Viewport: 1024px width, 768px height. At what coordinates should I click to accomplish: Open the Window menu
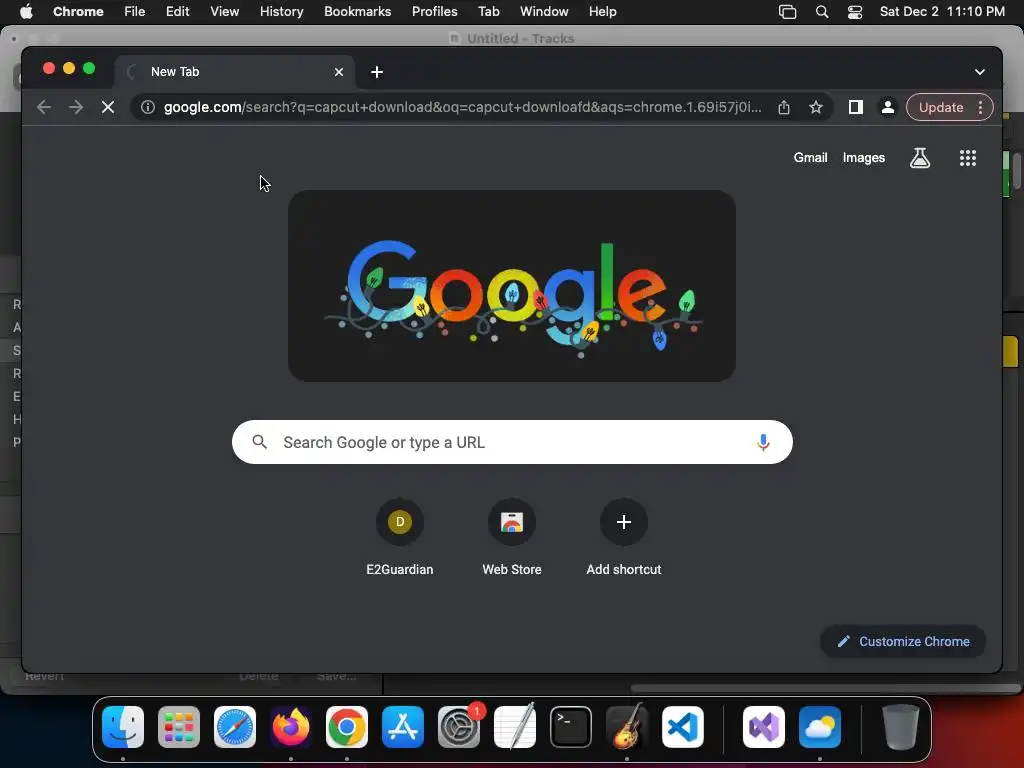[544, 12]
